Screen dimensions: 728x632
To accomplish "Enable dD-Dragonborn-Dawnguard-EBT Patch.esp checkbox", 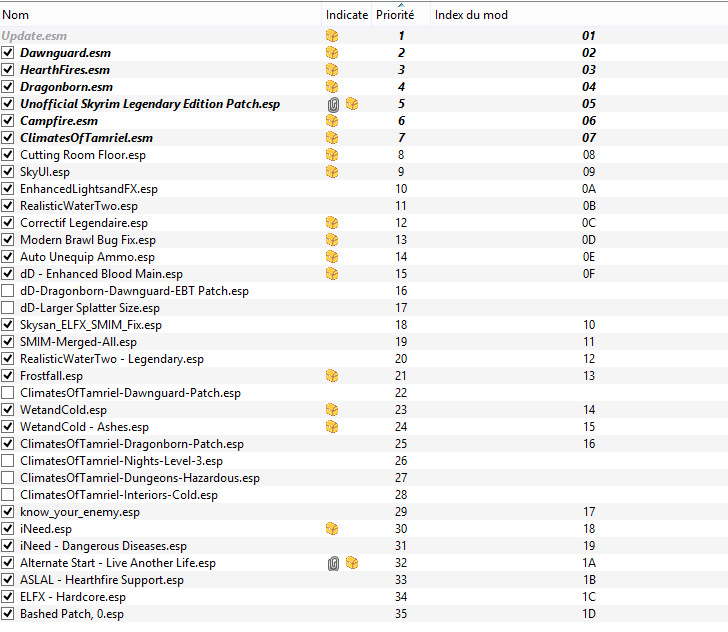I will point(7,291).
